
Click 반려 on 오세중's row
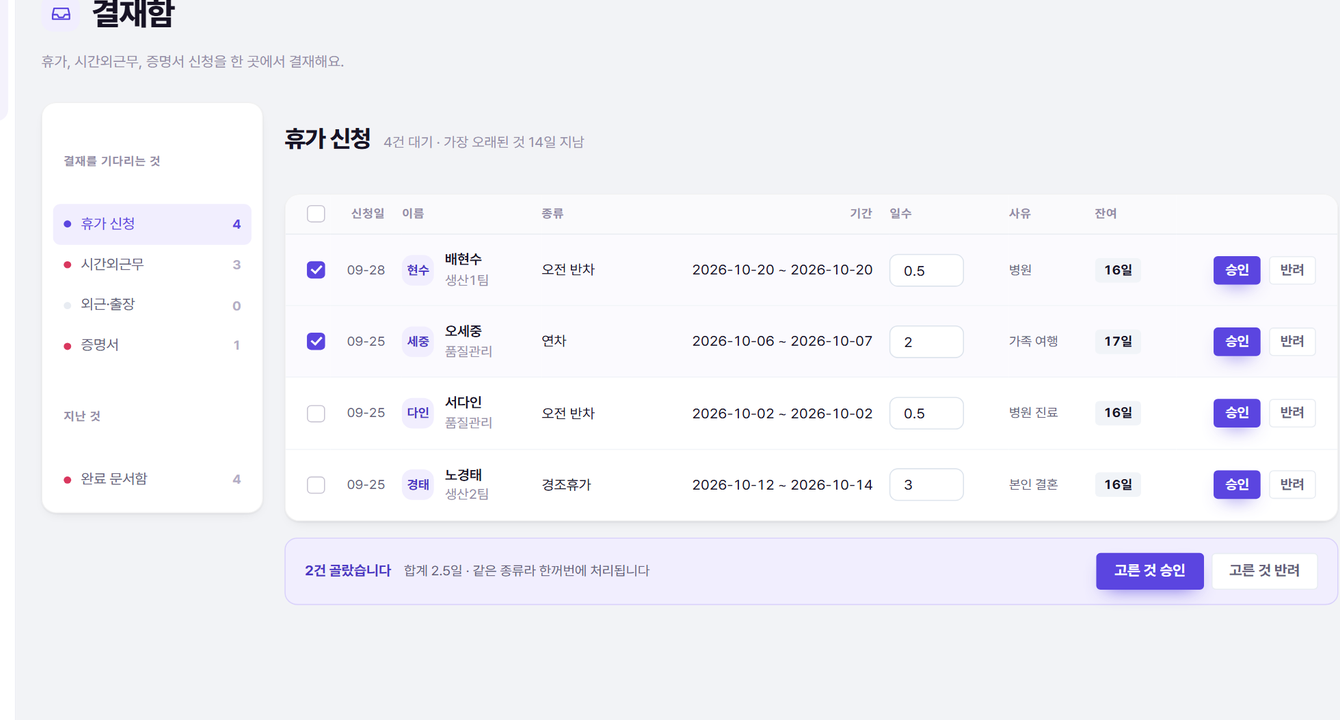tap(1292, 342)
